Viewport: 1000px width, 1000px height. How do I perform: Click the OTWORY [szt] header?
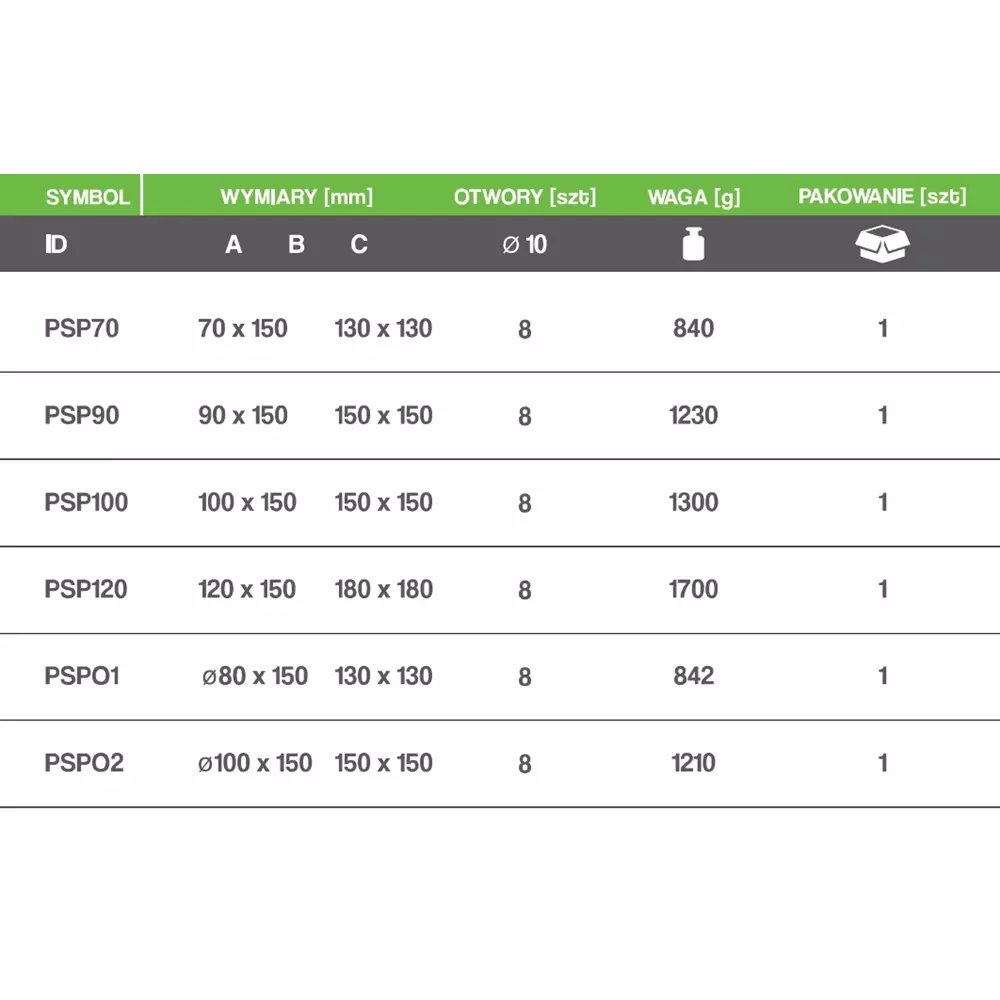coord(525,197)
